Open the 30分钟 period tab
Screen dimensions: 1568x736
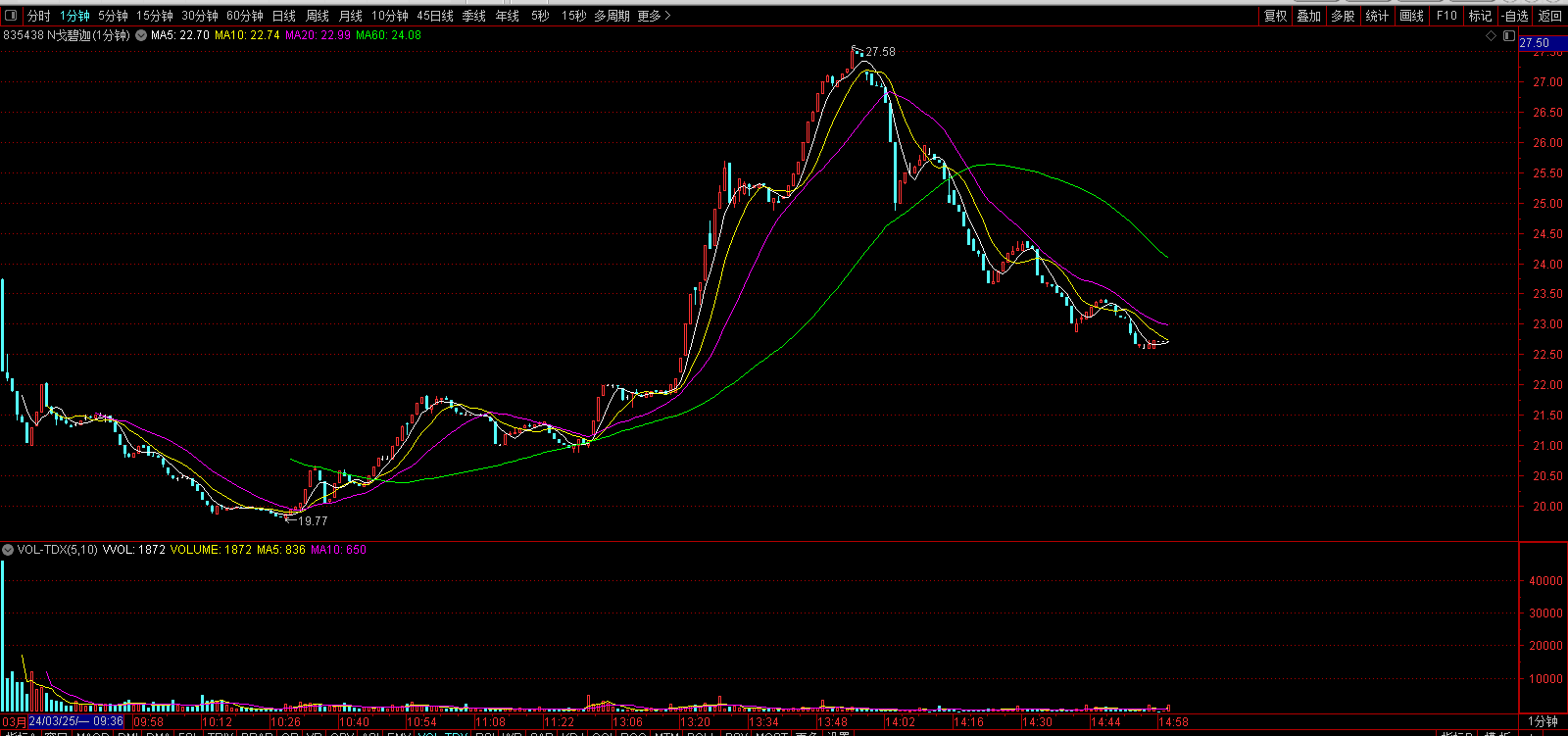coord(200,16)
